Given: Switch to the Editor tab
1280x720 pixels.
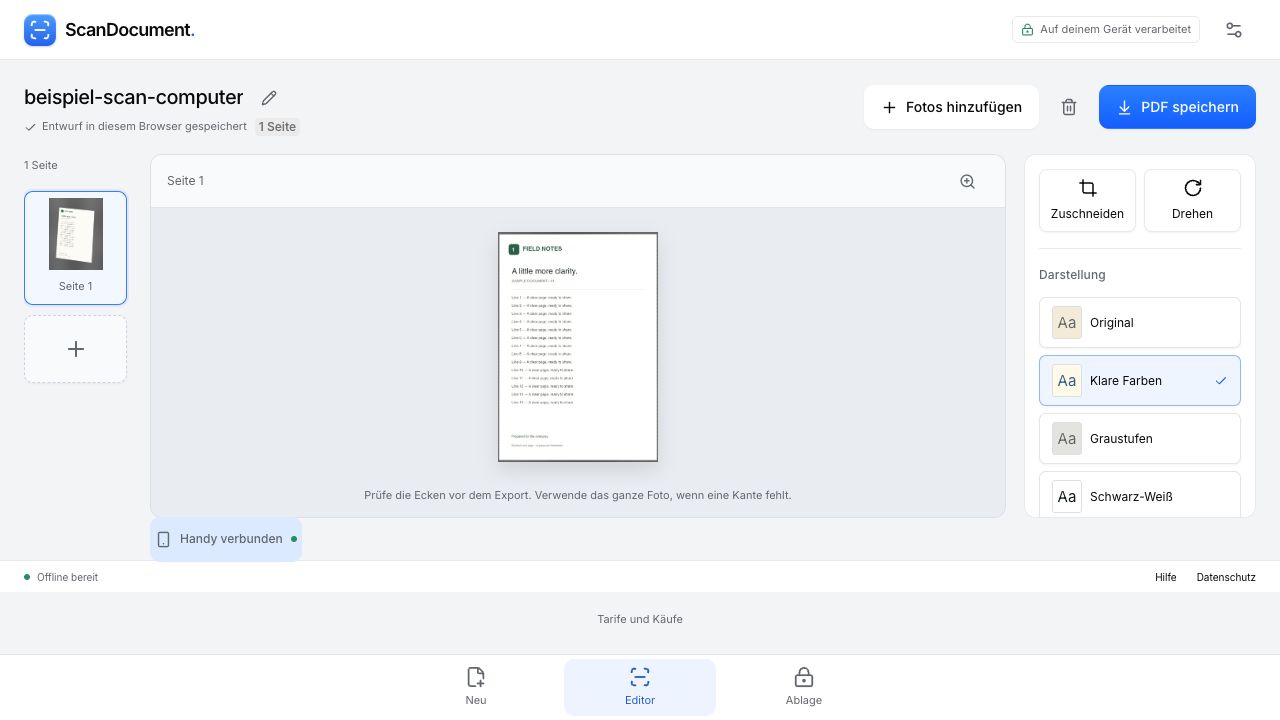Looking at the screenshot, I should (640, 687).
